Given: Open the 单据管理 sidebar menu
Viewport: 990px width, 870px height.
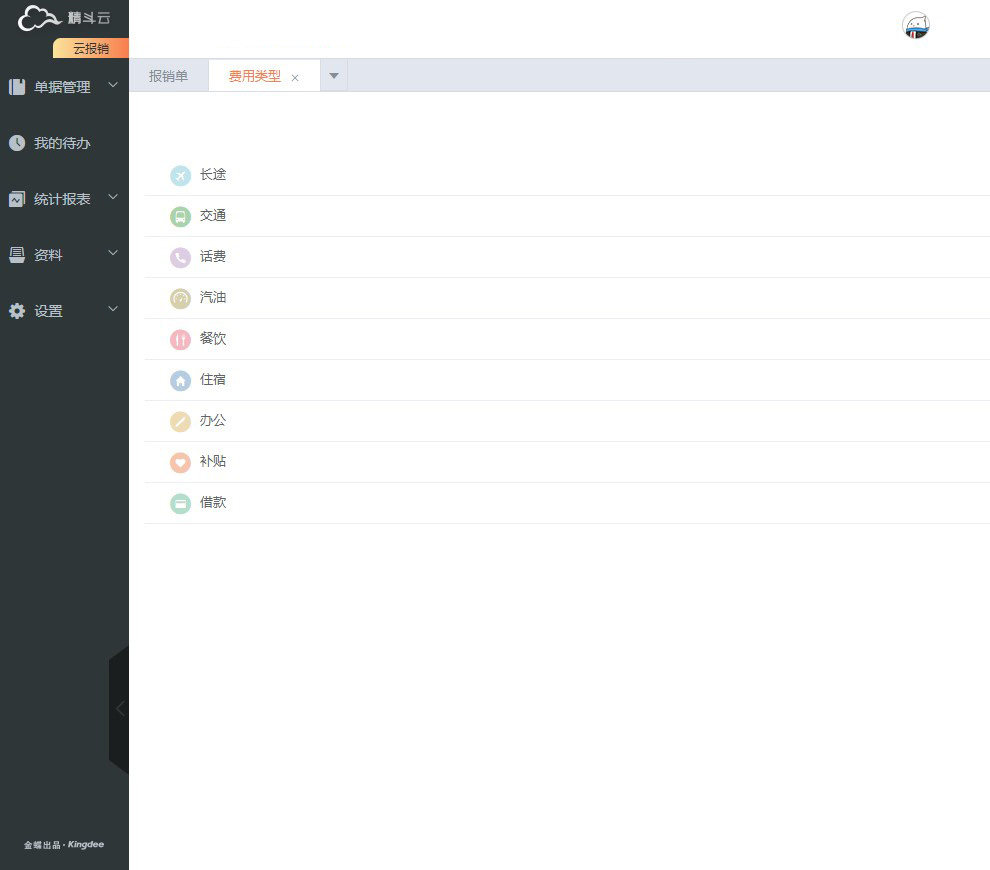Looking at the screenshot, I should point(64,86).
